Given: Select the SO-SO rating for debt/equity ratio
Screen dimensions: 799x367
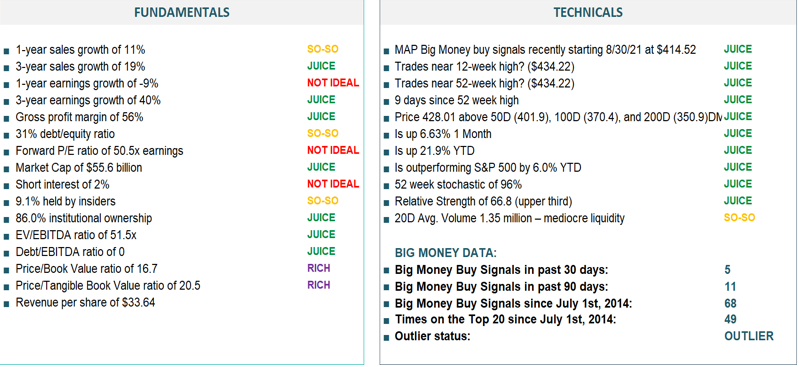Looking at the screenshot, I should (323, 133).
